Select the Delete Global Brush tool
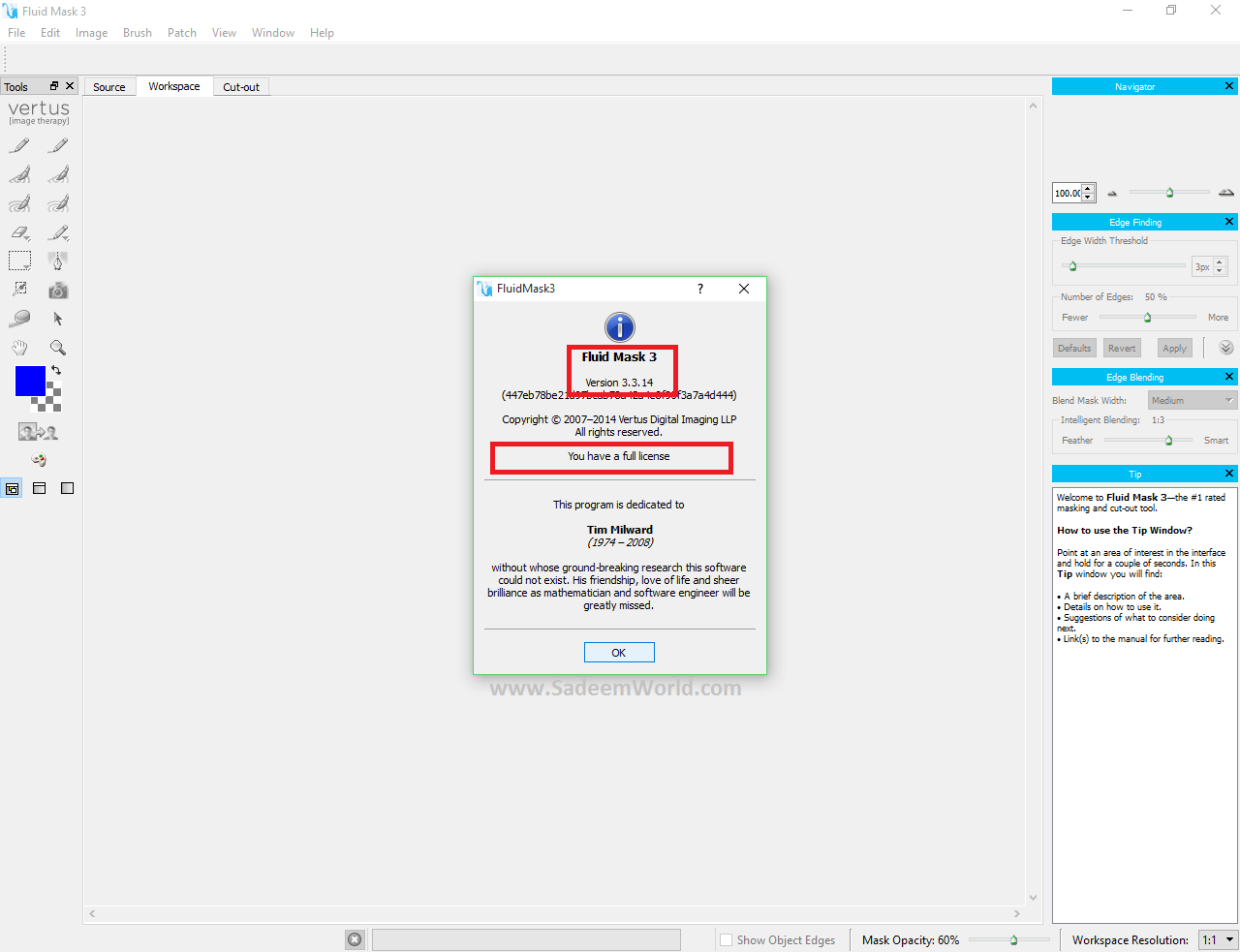 [58, 203]
